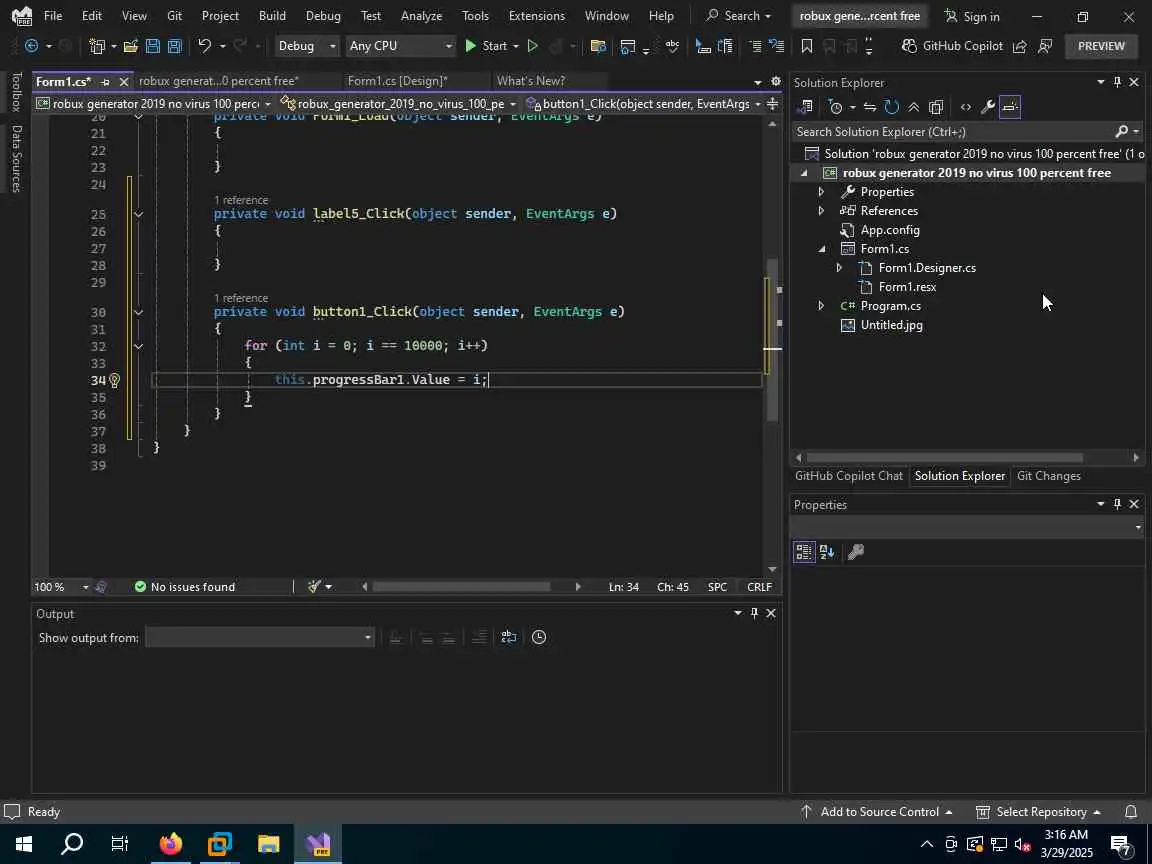Viewport: 1152px width, 864px height.
Task: Expand the References node
Action: click(821, 211)
